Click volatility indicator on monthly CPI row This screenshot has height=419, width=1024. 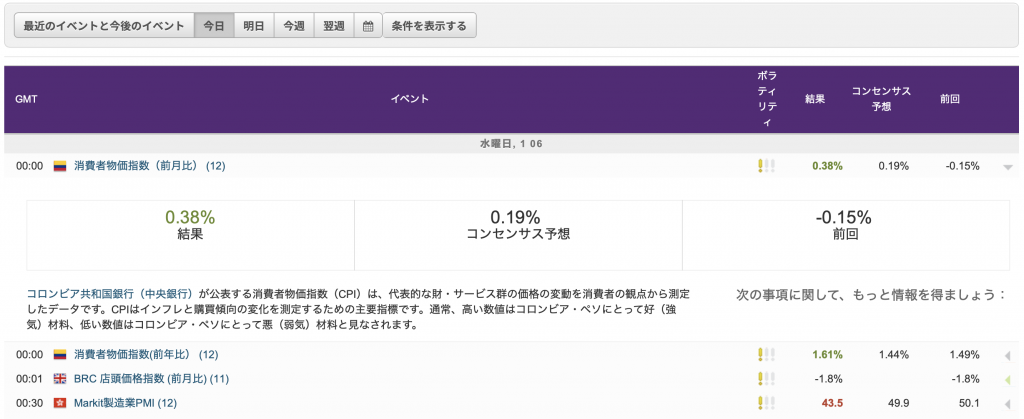(766, 166)
